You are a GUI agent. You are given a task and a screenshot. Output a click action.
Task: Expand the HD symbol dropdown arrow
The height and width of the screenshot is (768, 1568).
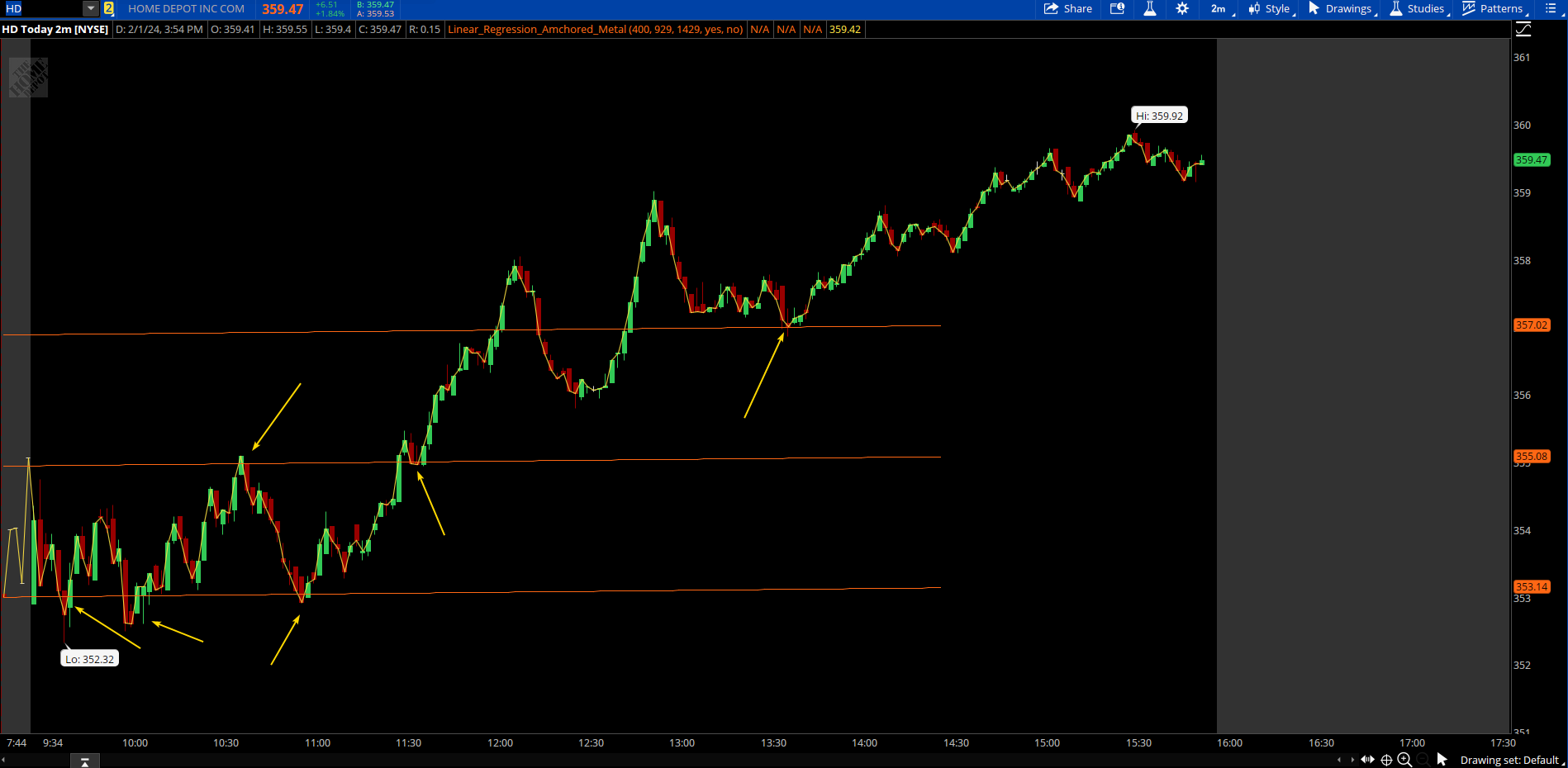point(91,9)
